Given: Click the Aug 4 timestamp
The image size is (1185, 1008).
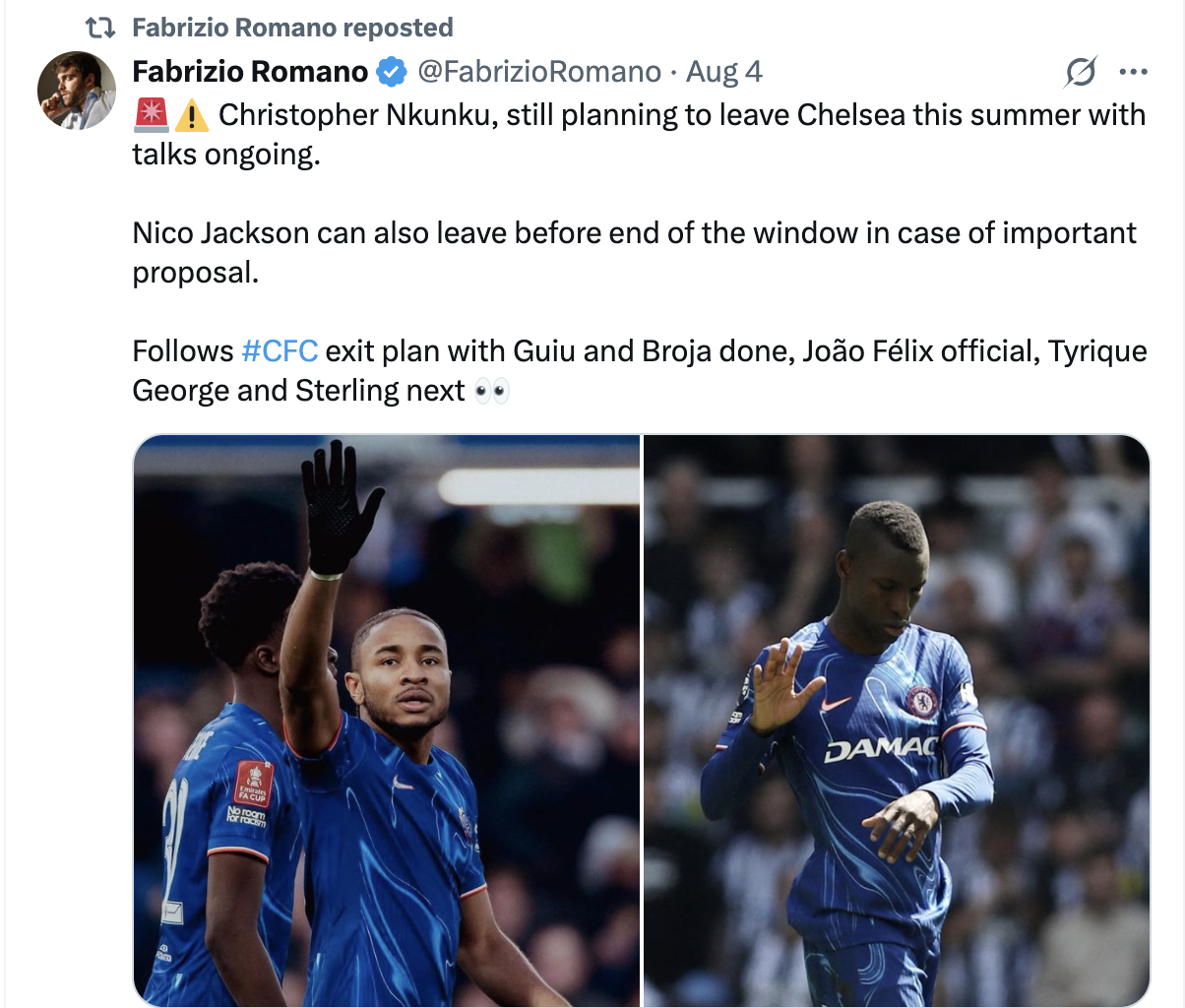Looking at the screenshot, I should (723, 72).
